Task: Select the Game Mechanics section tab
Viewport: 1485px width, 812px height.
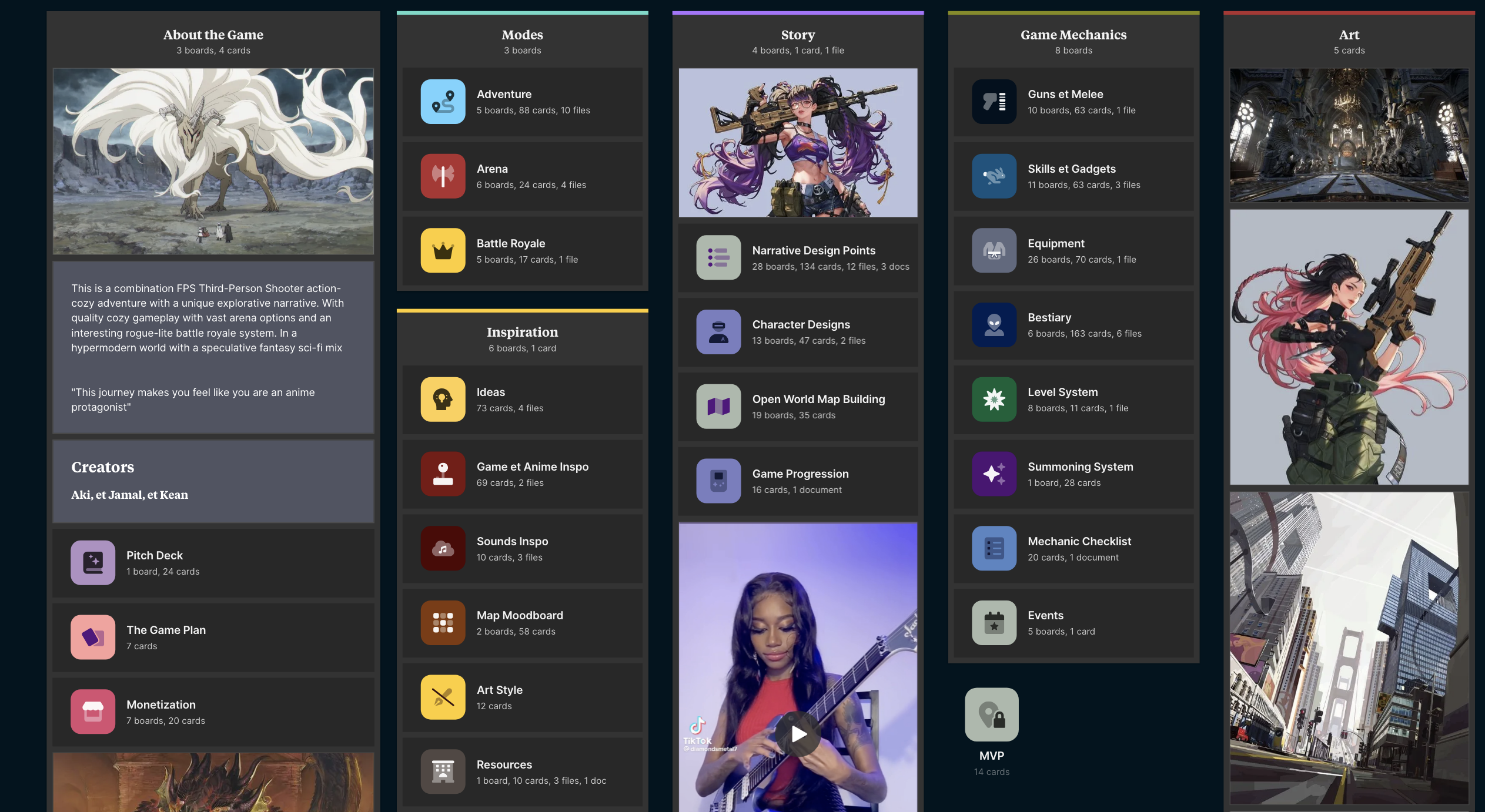Action: click(x=1074, y=34)
